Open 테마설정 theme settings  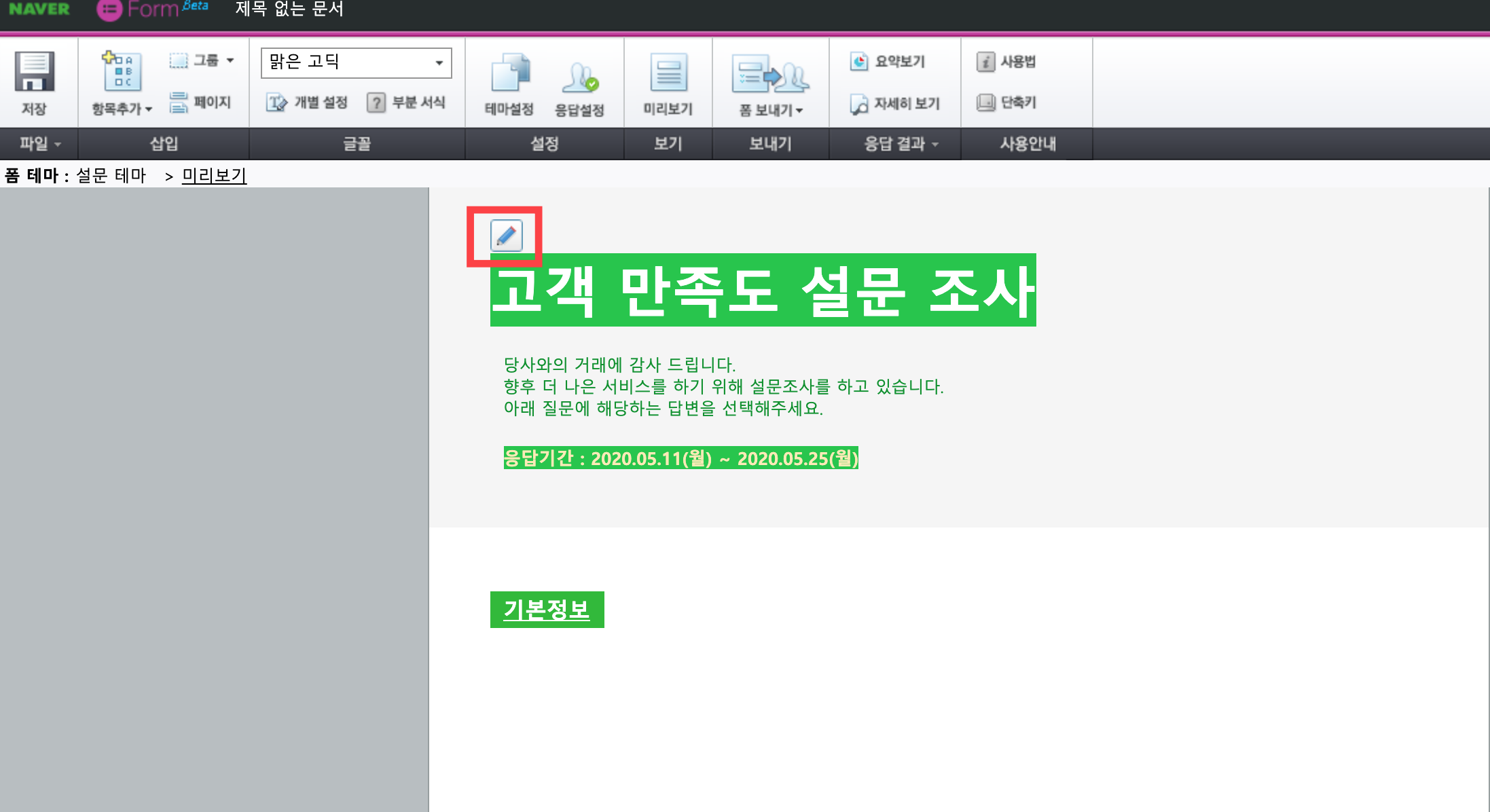point(509,84)
